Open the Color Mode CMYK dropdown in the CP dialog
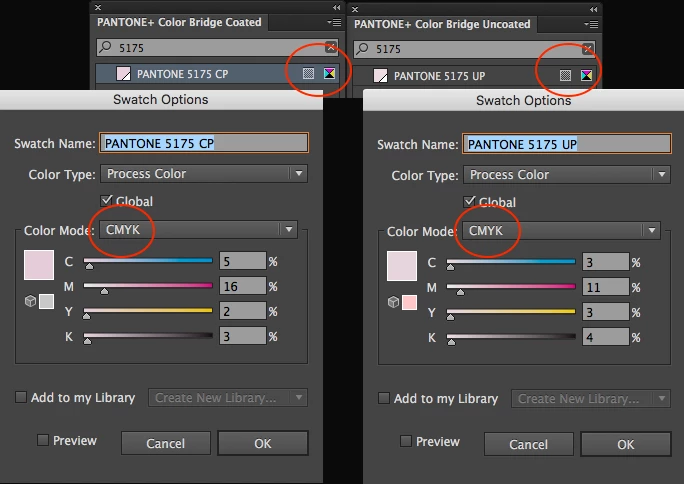This screenshot has width=684, height=484. tap(198, 229)
